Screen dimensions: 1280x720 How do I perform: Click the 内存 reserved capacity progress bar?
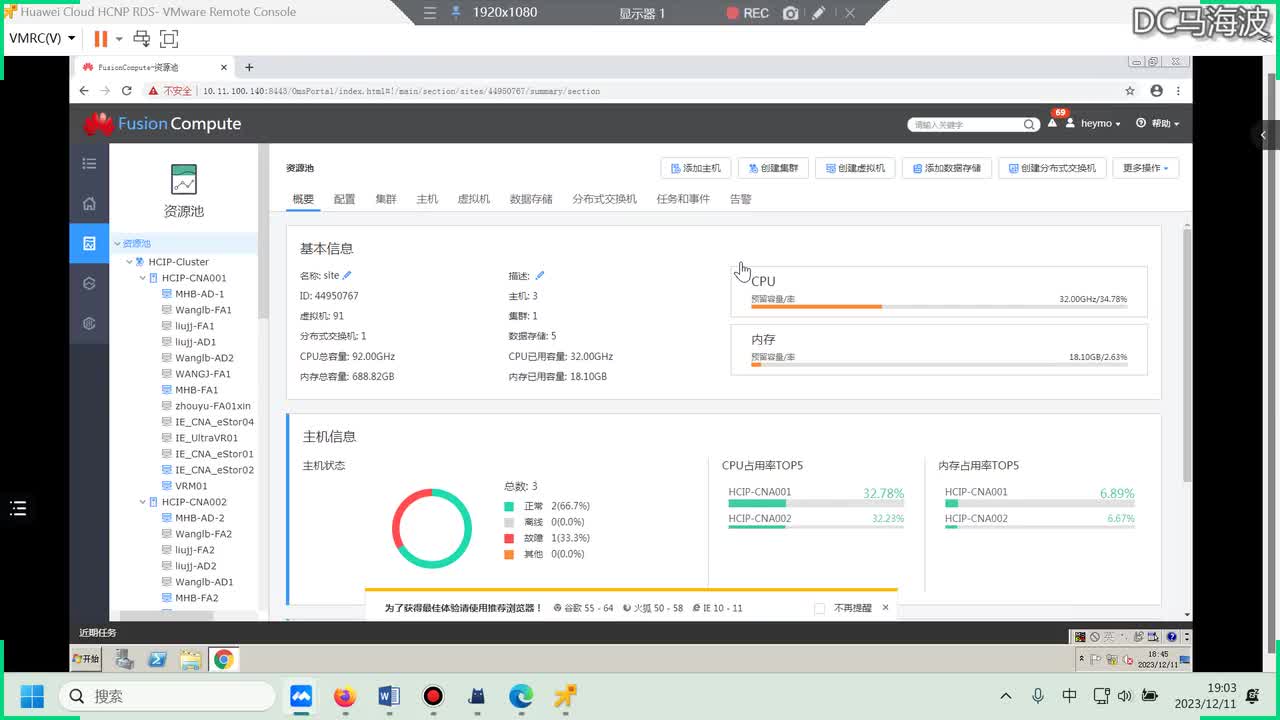tap(939, 365)
